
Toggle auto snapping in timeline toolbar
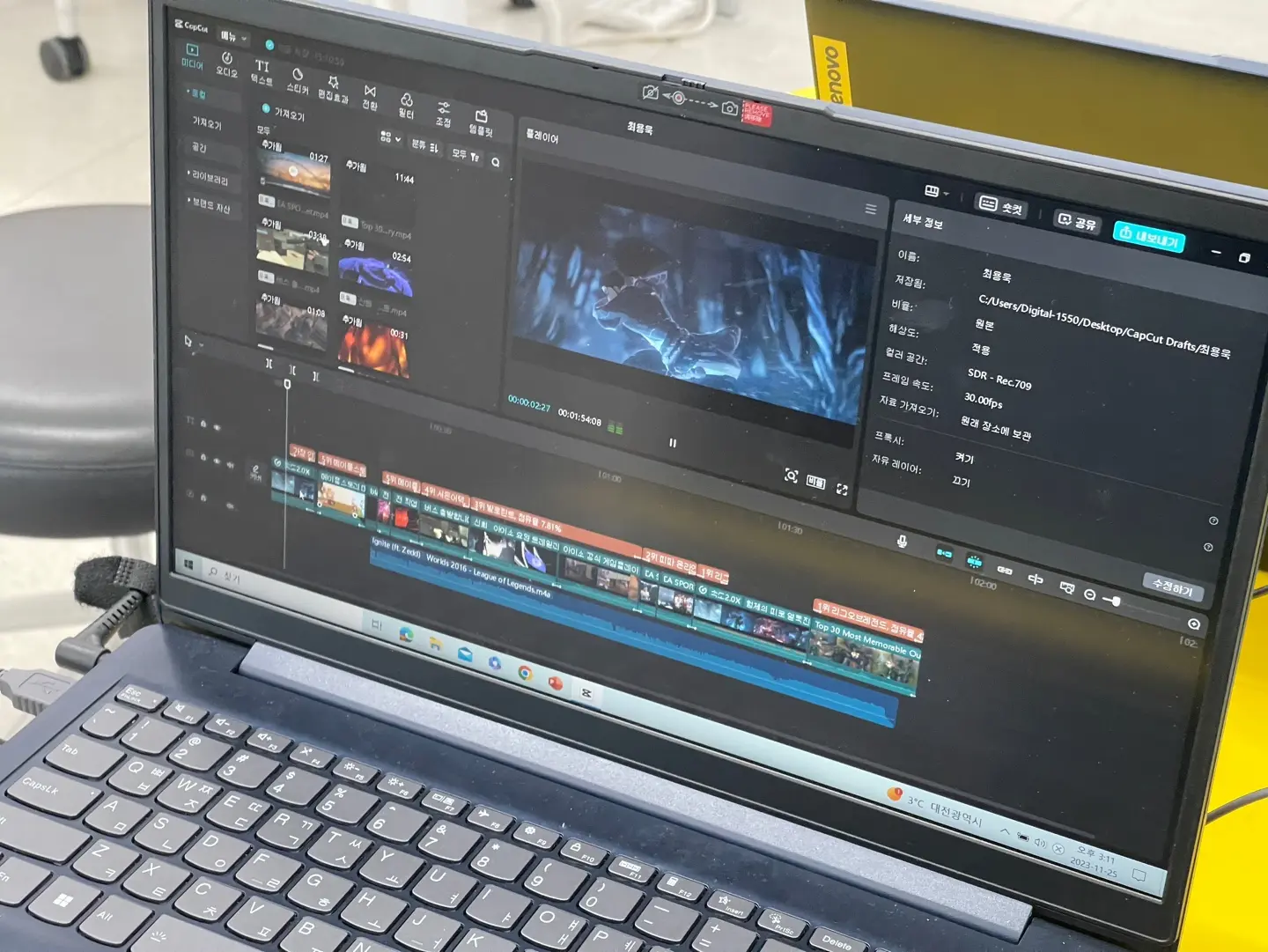[x=974, y=561]
